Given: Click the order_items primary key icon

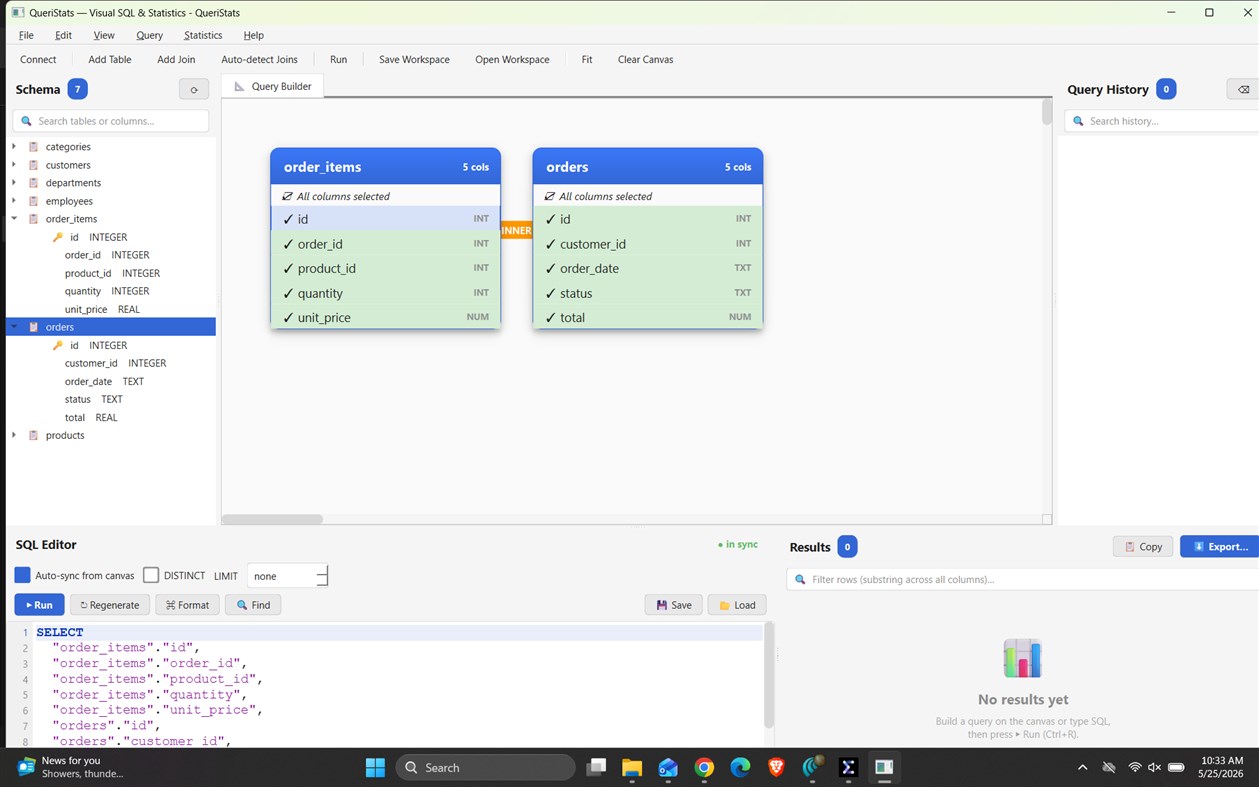Looking at the screenshot, I should pyautogui.click(x=58, y=237).
